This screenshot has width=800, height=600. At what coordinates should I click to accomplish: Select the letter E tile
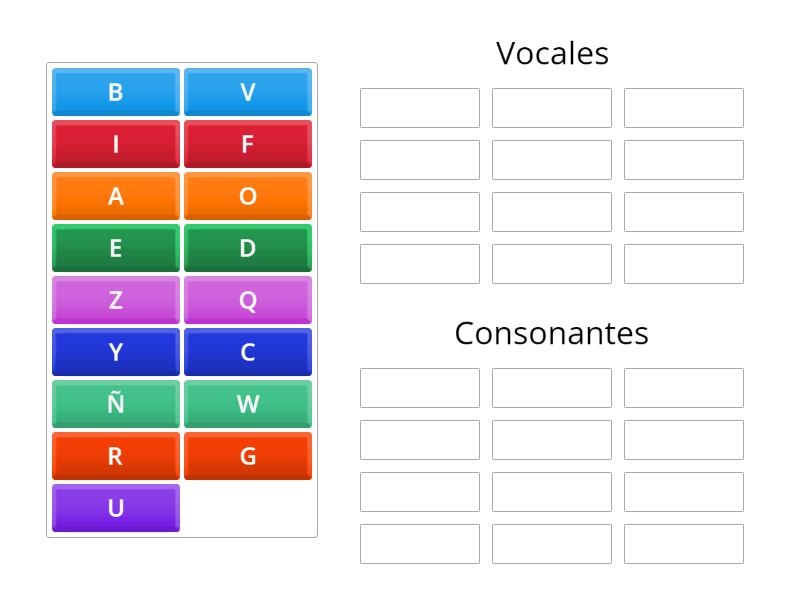115,248
